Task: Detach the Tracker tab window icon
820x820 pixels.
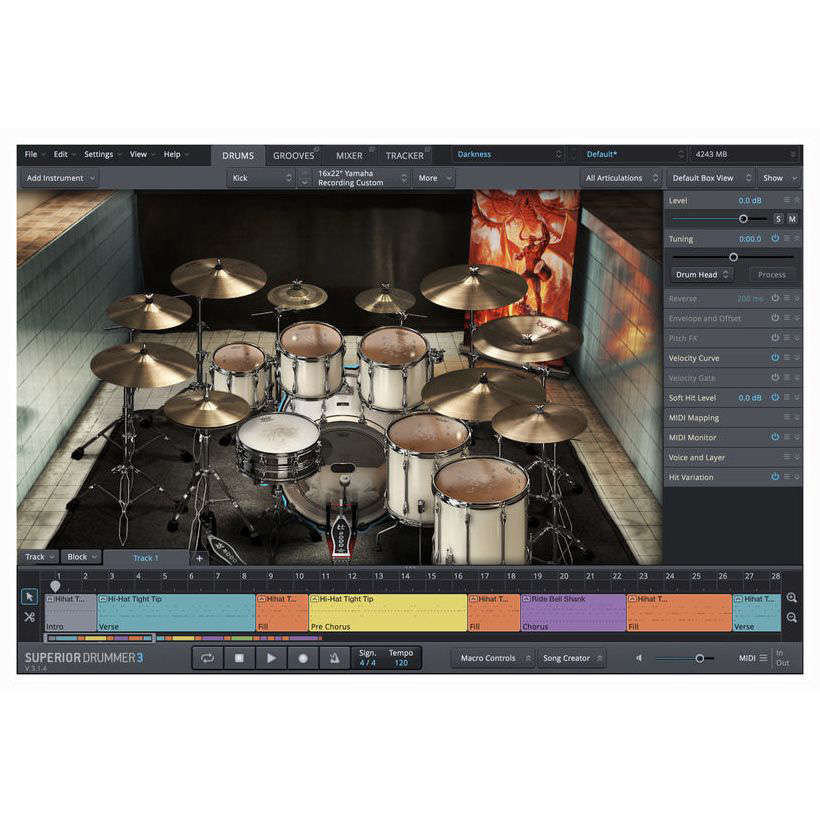Action: click(x=427, y=150)
